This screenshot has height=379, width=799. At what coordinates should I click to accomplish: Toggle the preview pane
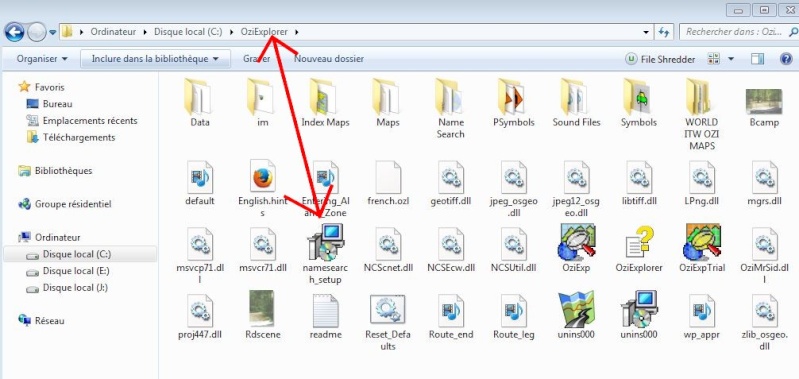(758, 59)
